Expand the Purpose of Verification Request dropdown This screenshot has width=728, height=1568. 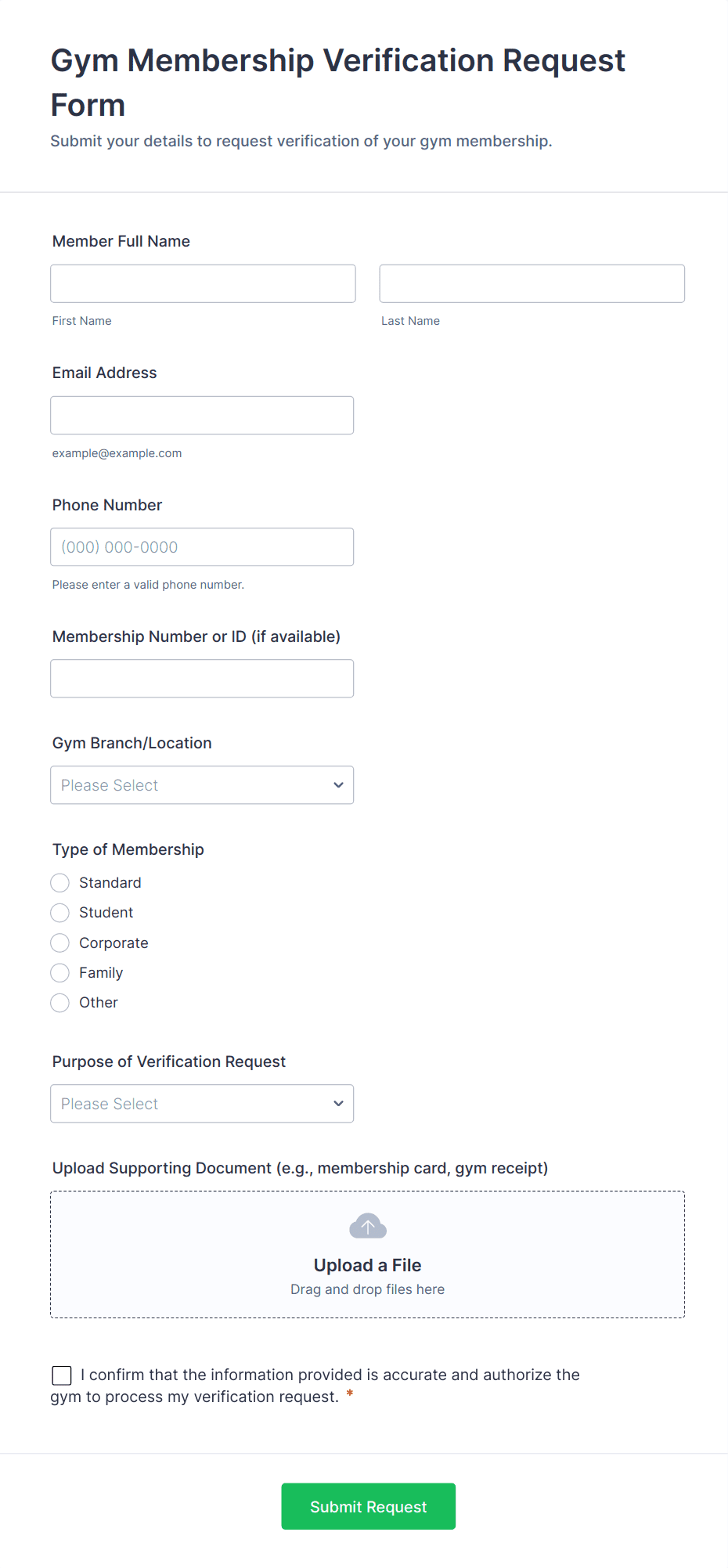202,1104
